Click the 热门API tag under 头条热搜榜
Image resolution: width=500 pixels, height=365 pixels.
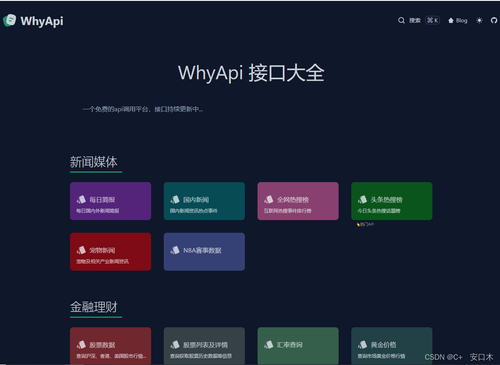click(x=365, y=224)
